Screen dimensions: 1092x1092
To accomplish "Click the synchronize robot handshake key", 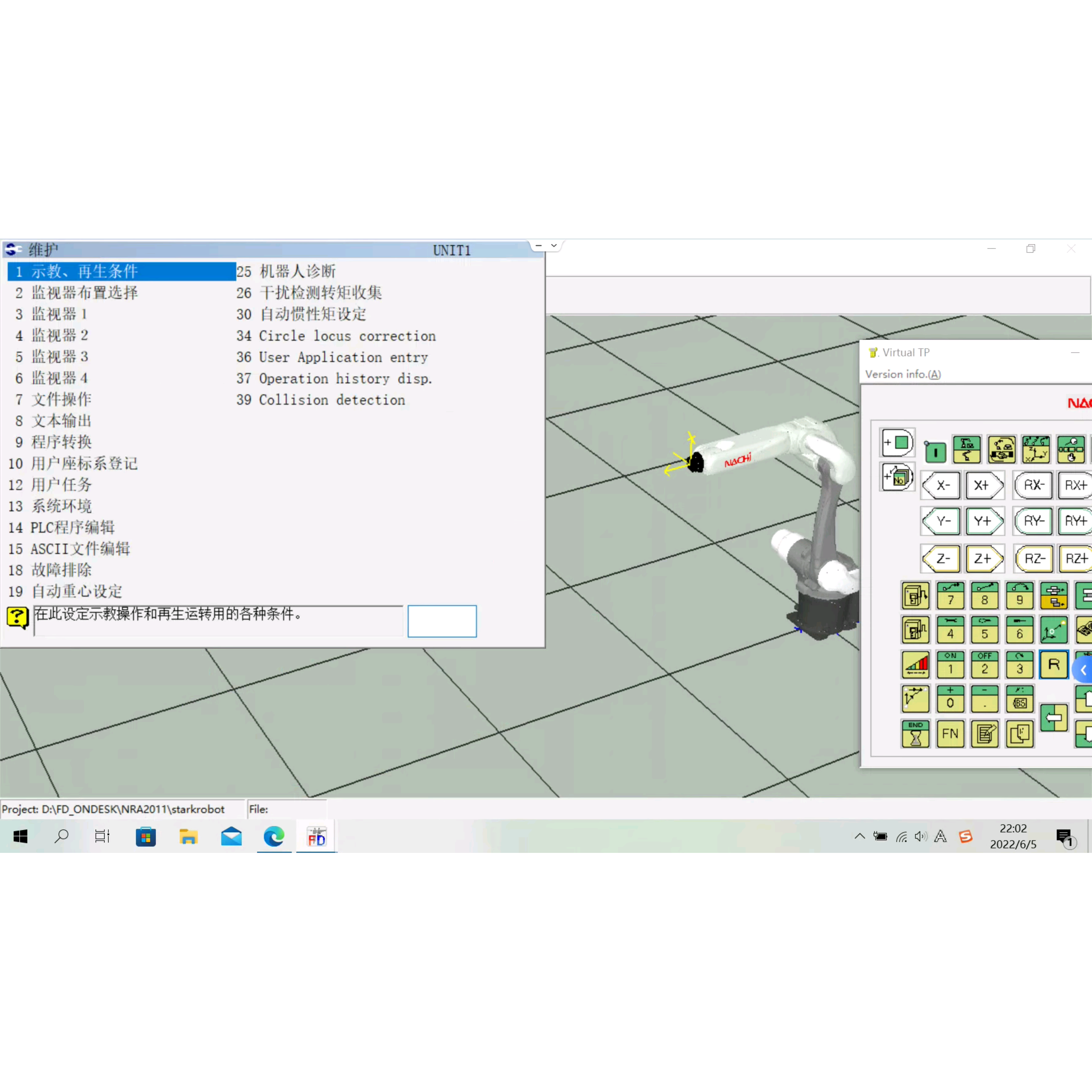I will pos(1002,449).
